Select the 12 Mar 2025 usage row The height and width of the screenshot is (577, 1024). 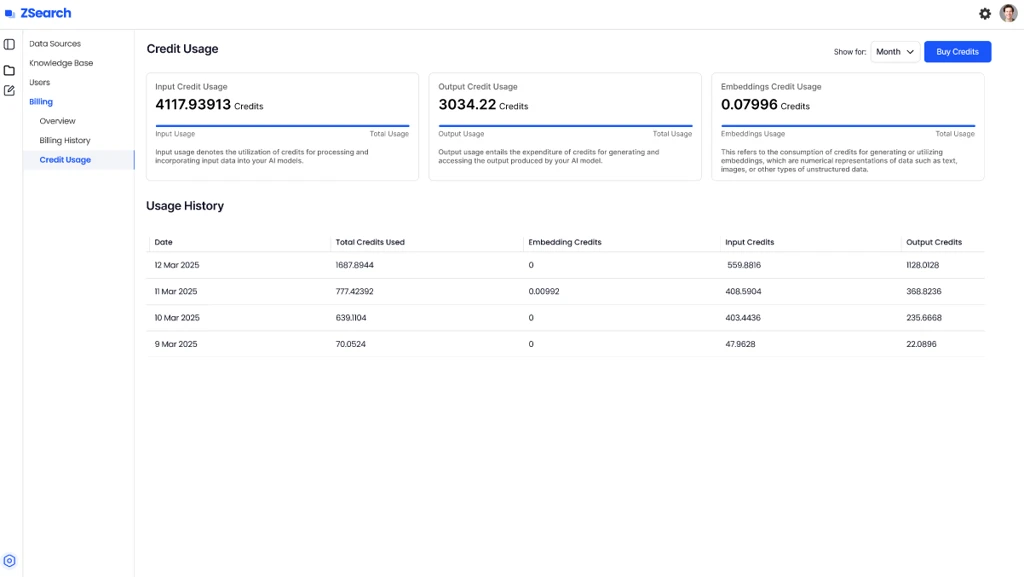tap(565, 265)
